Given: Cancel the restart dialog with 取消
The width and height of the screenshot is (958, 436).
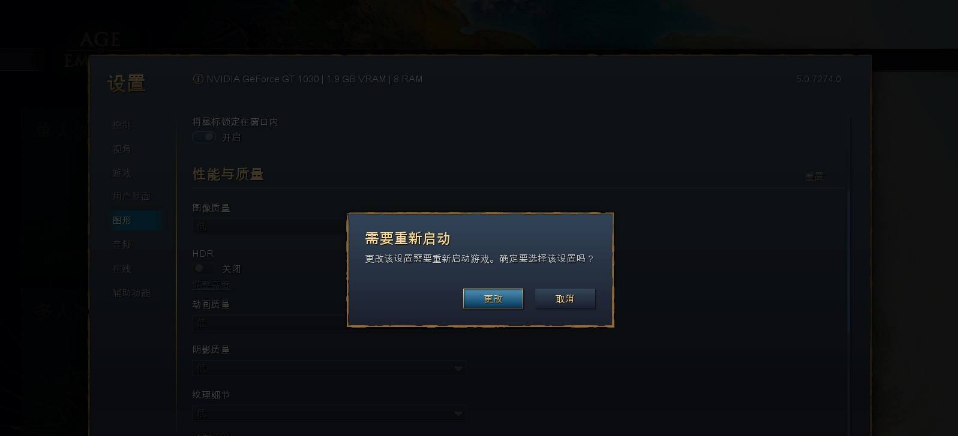Looking at the screenshot, I should click(565, 299).
